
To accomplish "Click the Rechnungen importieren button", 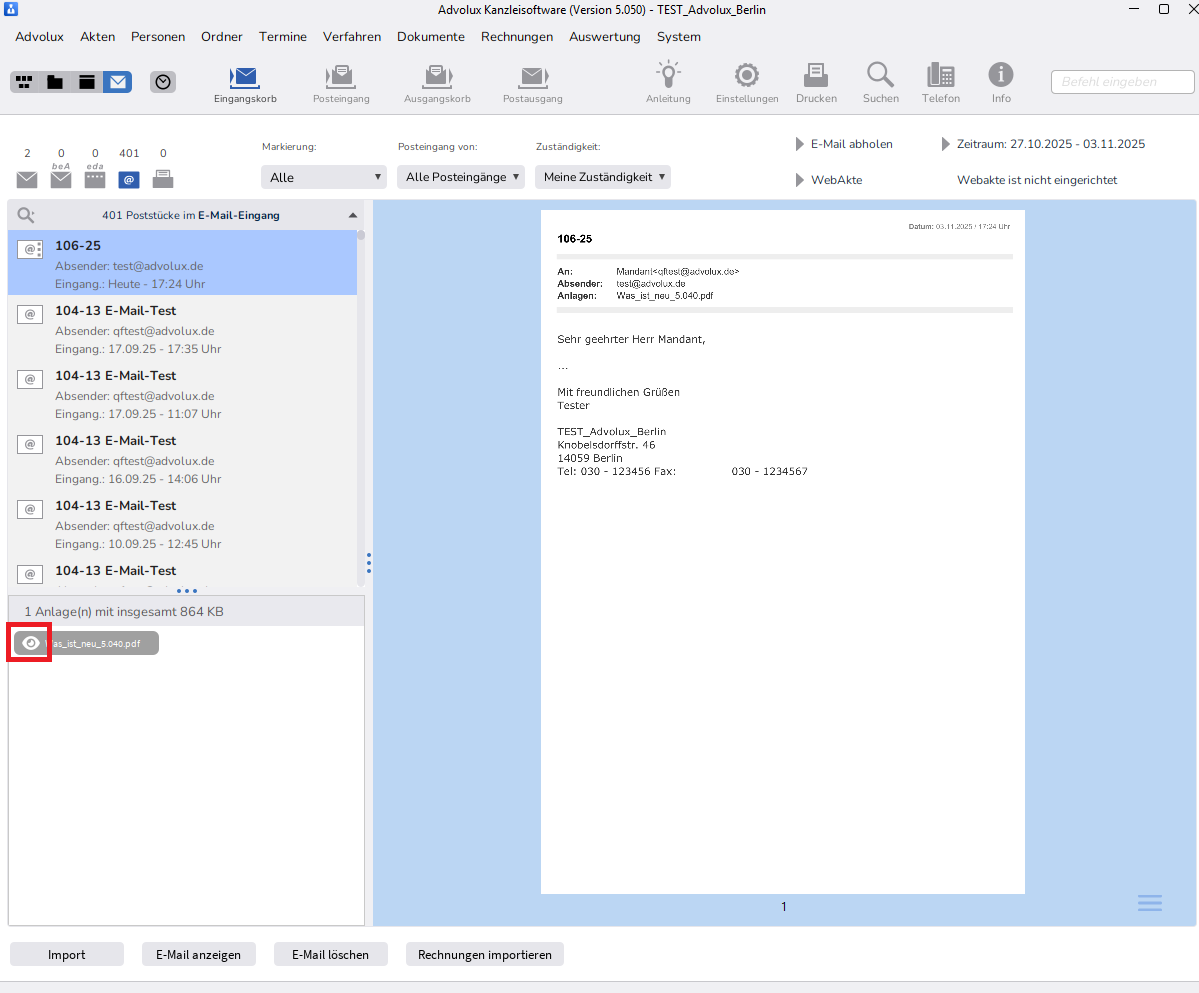I will click(x=484, y=955).
